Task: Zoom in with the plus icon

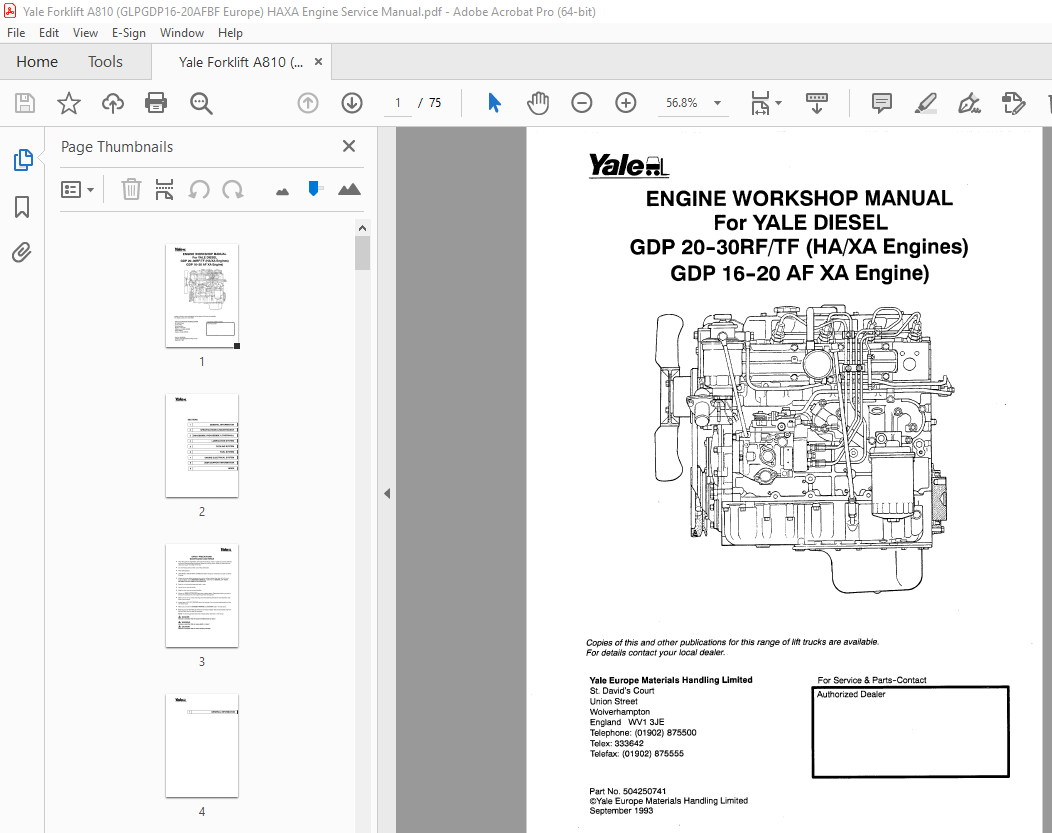Action: (625, 103)
